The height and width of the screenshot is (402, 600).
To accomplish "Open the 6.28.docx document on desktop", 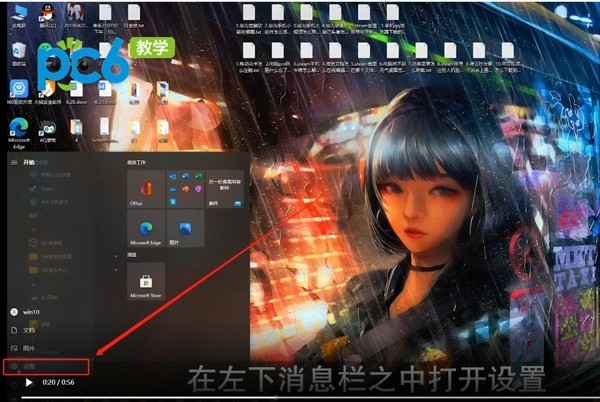I will (x=76, y=92).
